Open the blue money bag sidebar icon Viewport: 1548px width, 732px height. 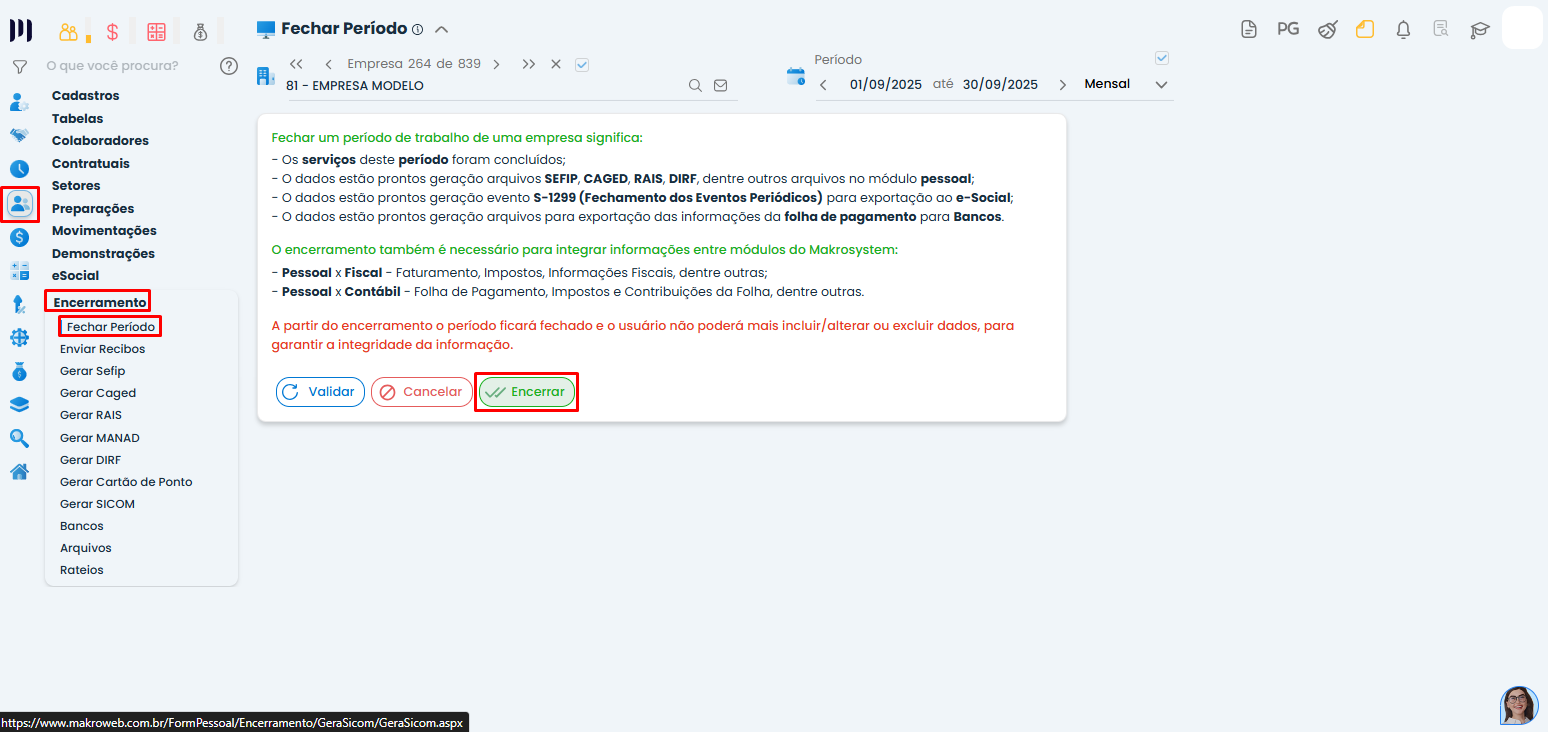pyautogui.click(x=19, y=371)
